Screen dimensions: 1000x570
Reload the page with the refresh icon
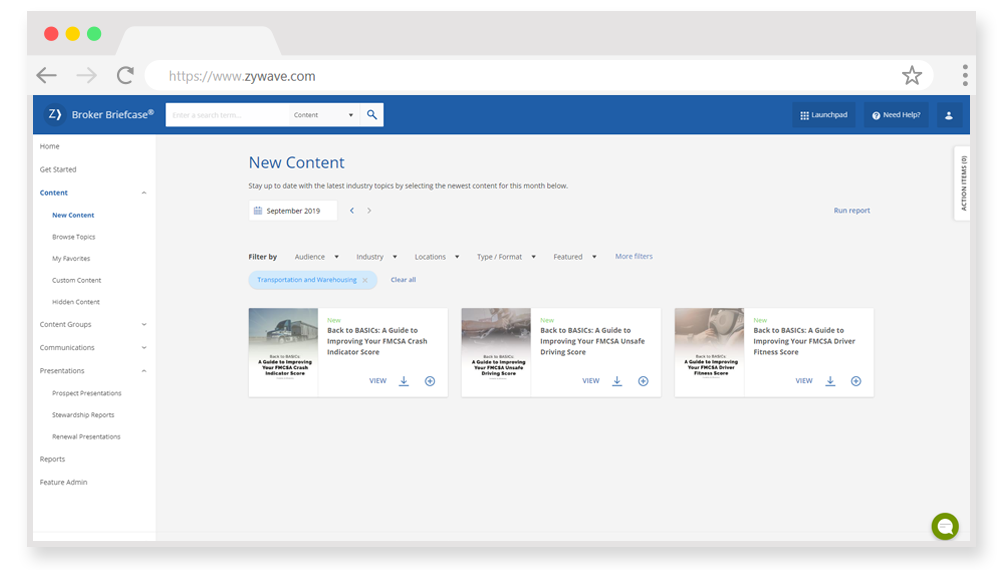coord(125,76)
